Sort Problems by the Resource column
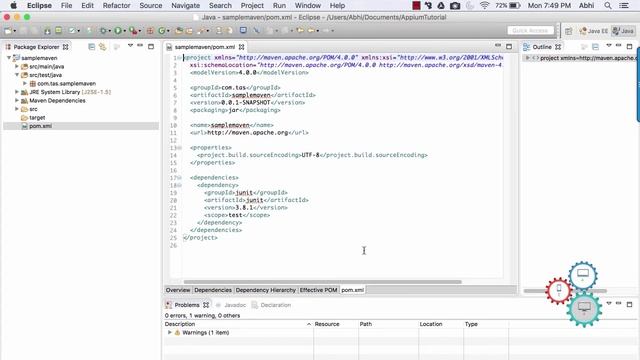This screenshot has width=640, height=360. (x=336, y=324)
